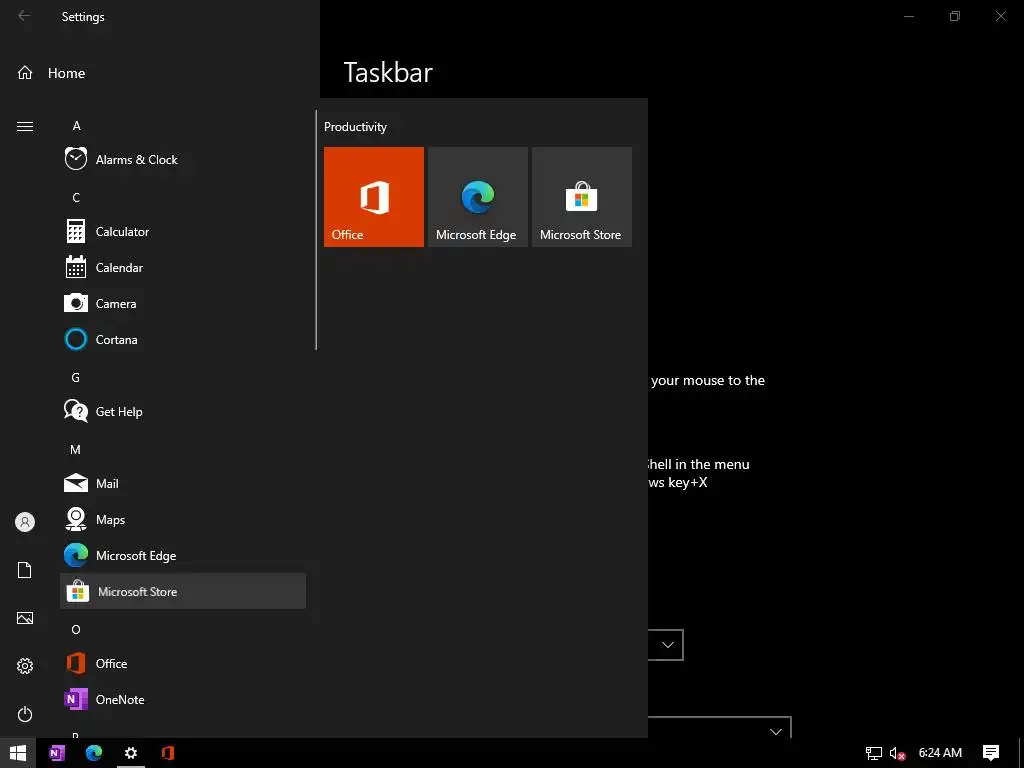Open Documents from the Start sidebar
Viewport: 1024px width, 768px height.
pyautogui.click(x=25, y=570)
